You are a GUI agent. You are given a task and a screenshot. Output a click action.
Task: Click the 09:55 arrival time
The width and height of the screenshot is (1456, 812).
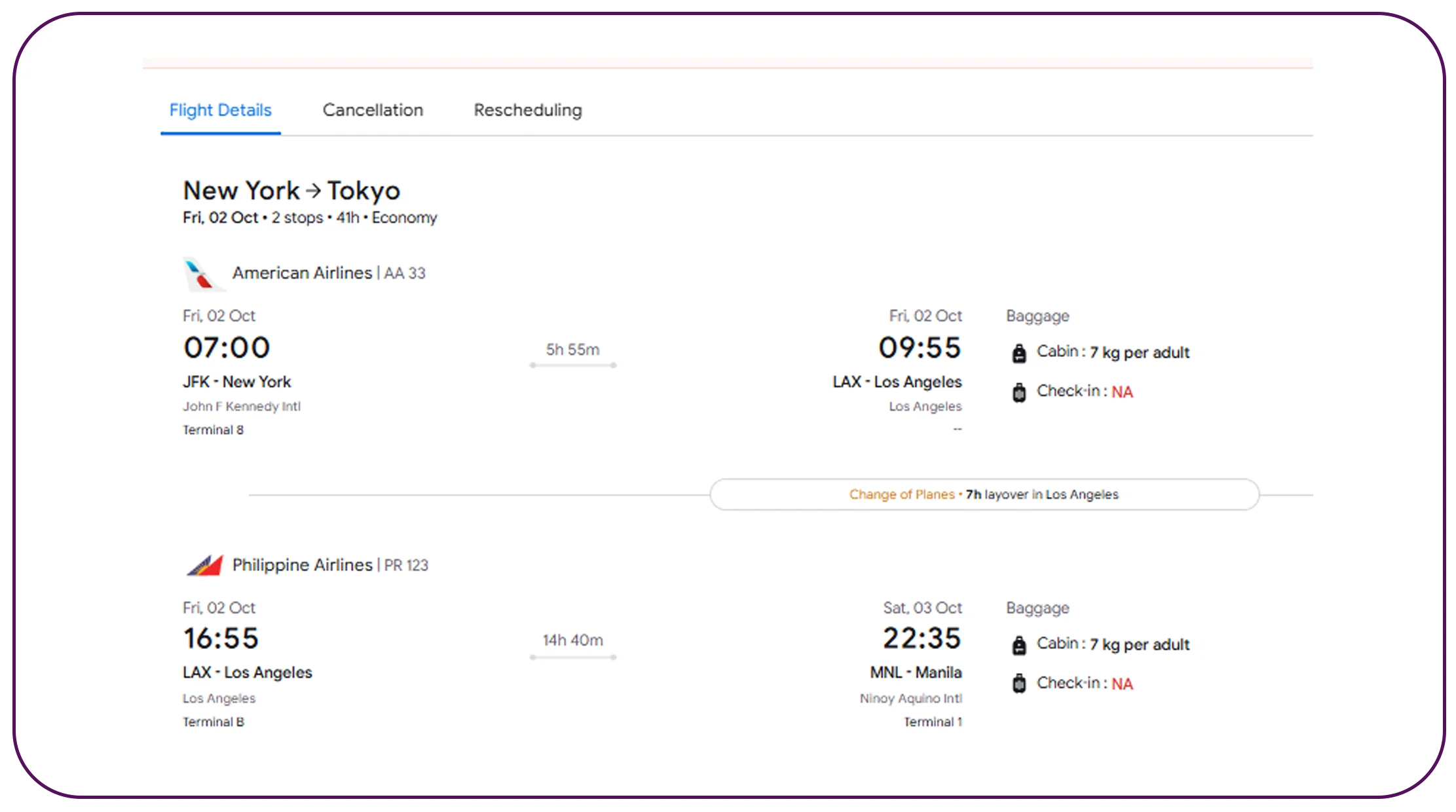(920, 347)
